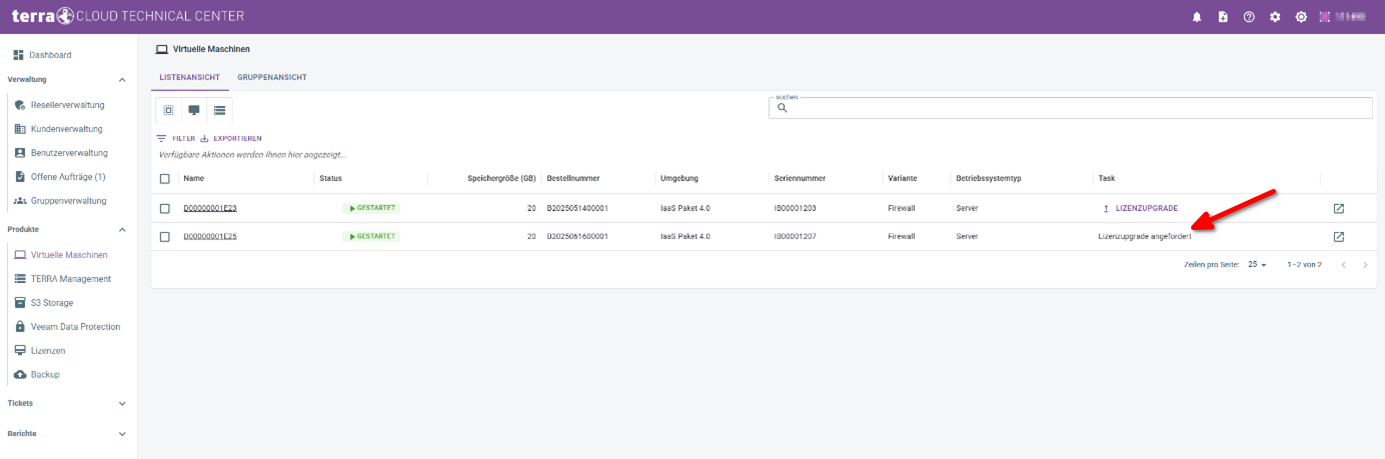Switch to the monitor view icon
Image resolution: width=1385 pixels, height=459 pixels.
pyautogui.click(x=194, y=110)
